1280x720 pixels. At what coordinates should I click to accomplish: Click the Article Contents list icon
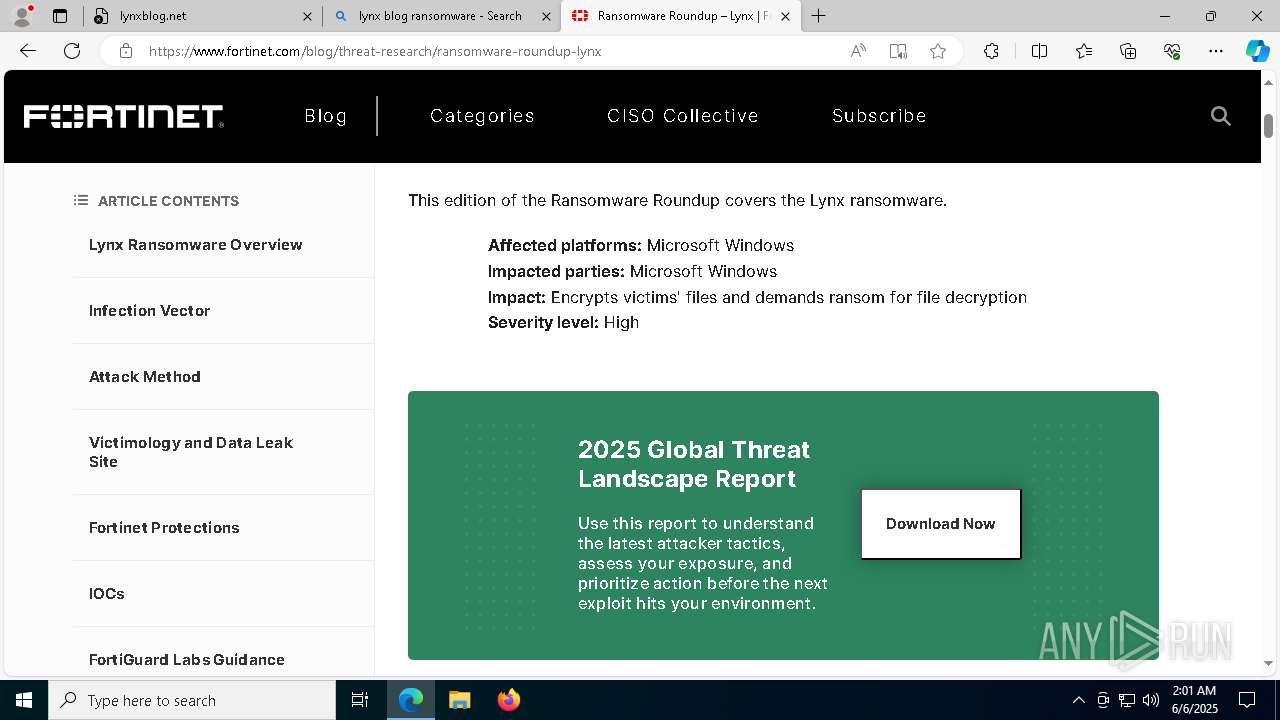(x=81, y=201)
